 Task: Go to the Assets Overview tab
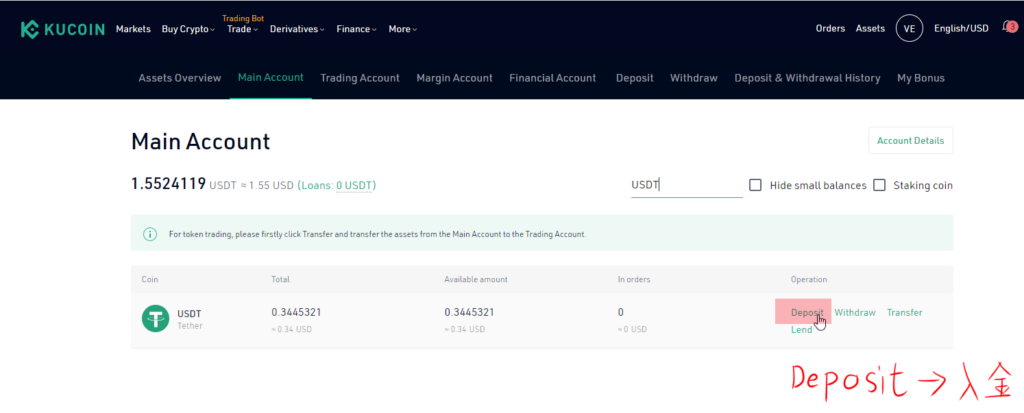(180, 78)
